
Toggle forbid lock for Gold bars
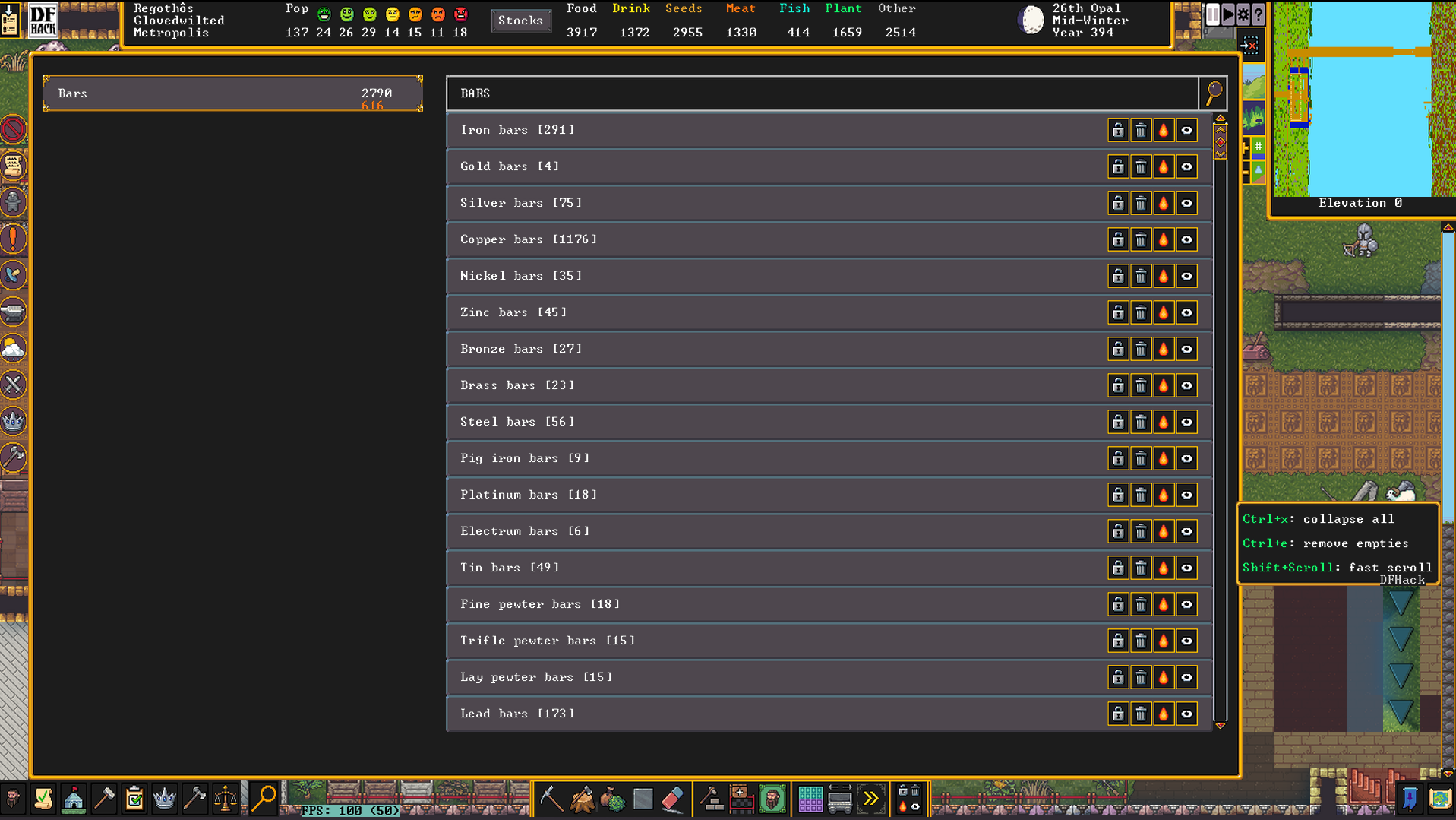click(1118, 166)
